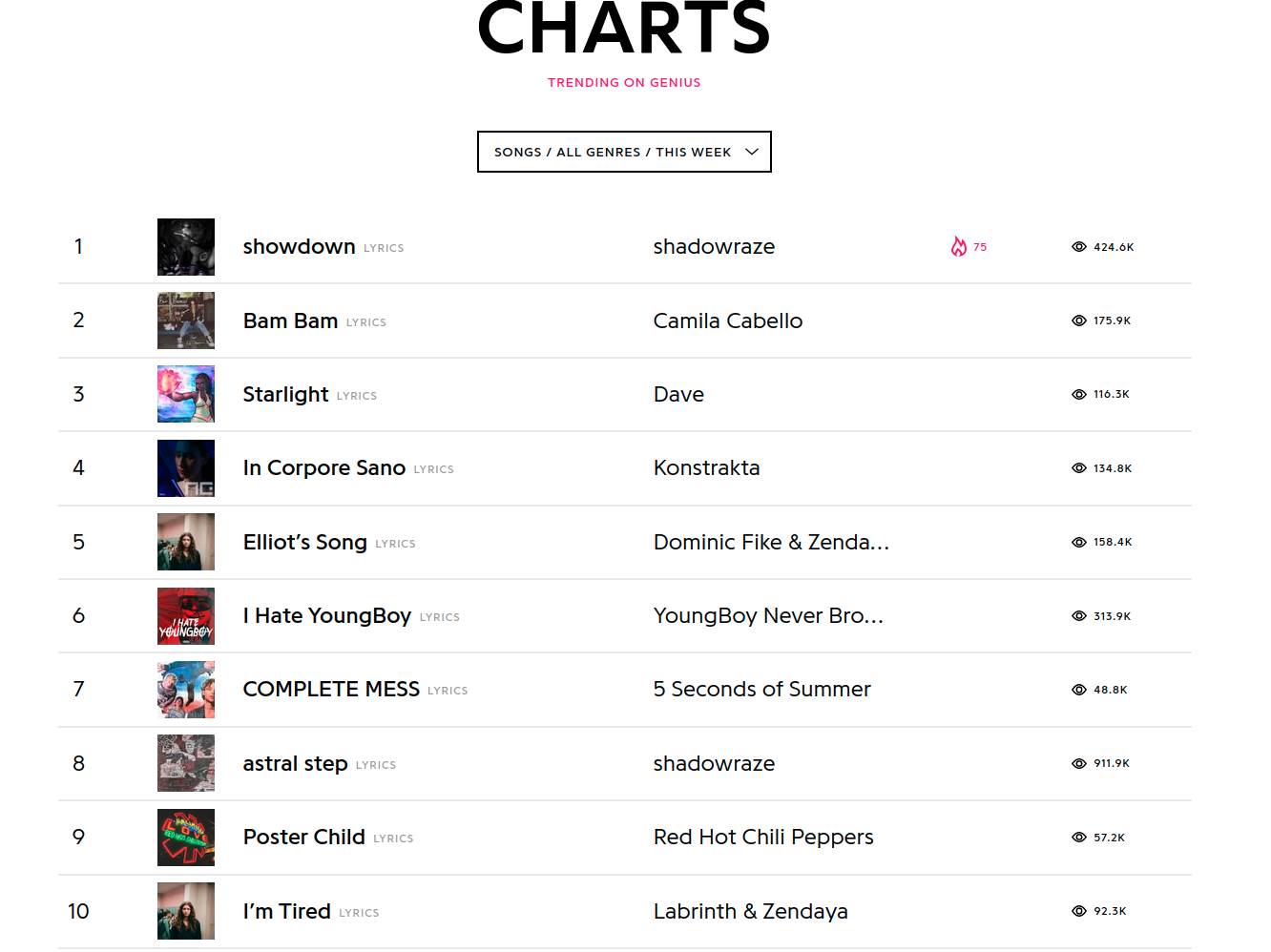Click the eye views icon beside 424.6K
The width and height of the screenshot is (1271, 952).
pos(1079,247)
